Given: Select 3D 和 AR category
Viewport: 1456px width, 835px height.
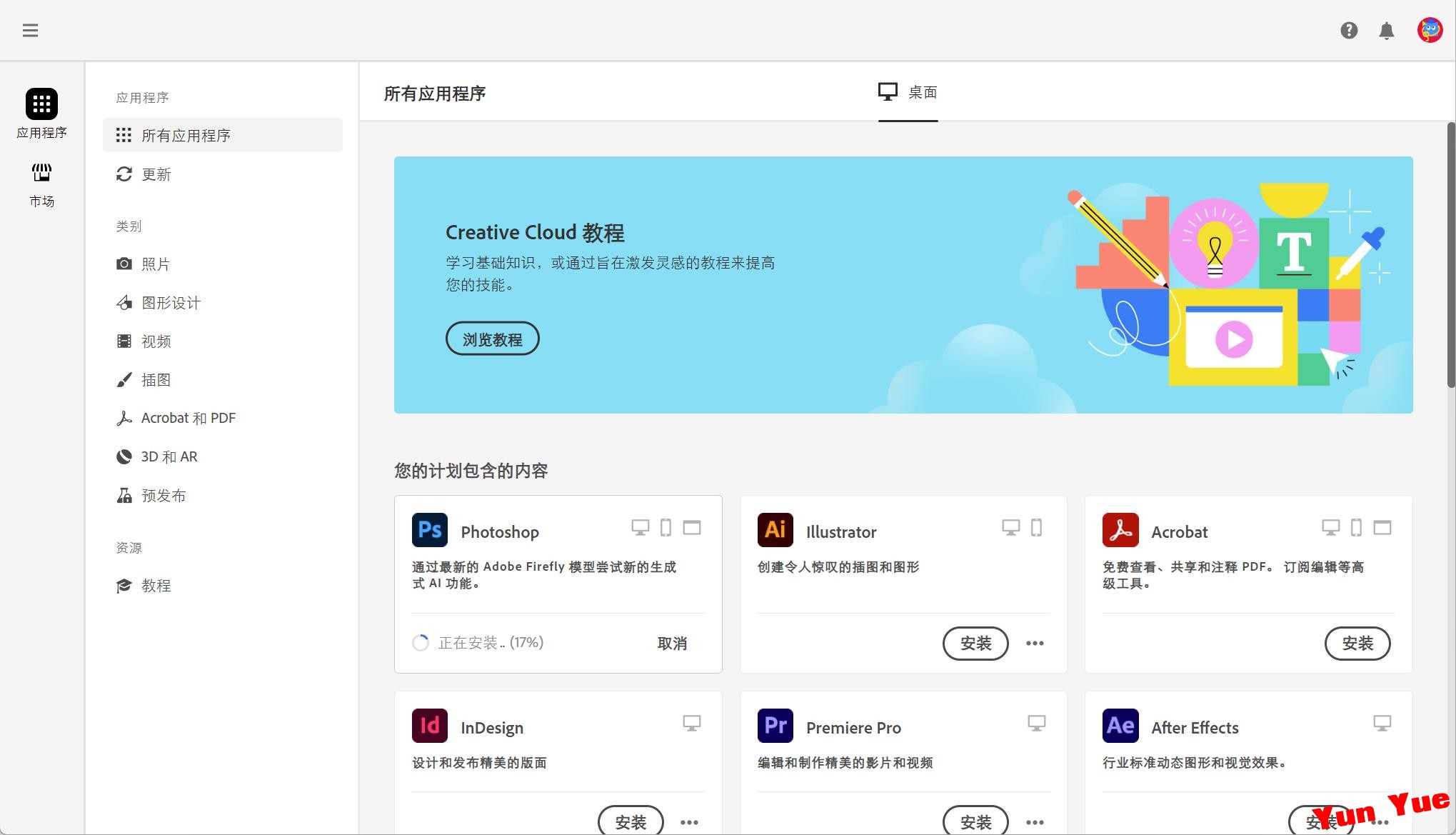Looking at the screenshot, I should (223, 456).
